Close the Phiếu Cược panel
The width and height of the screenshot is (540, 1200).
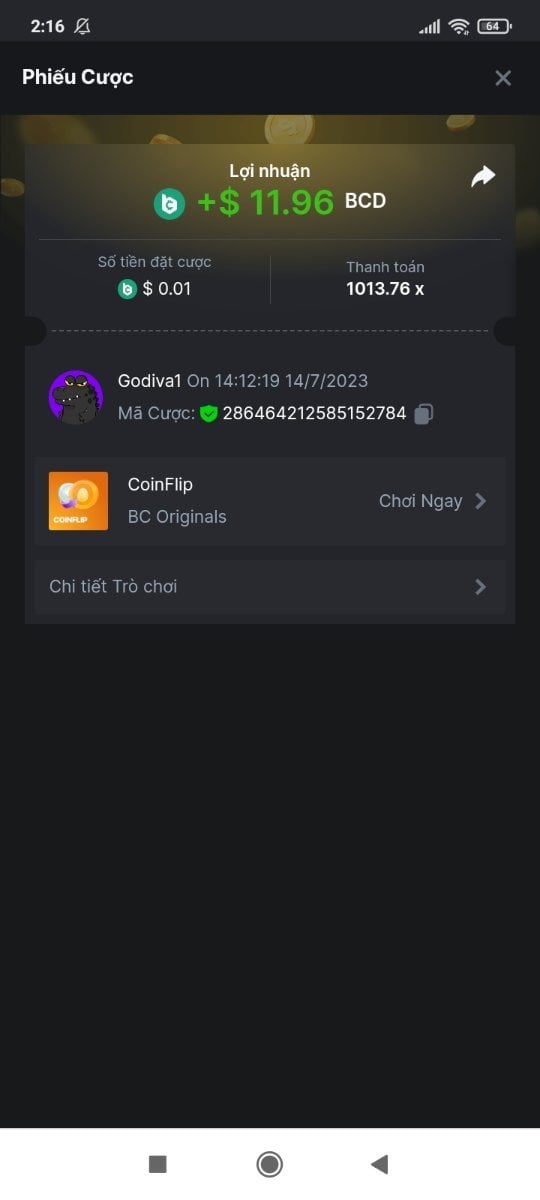(503, 78)
